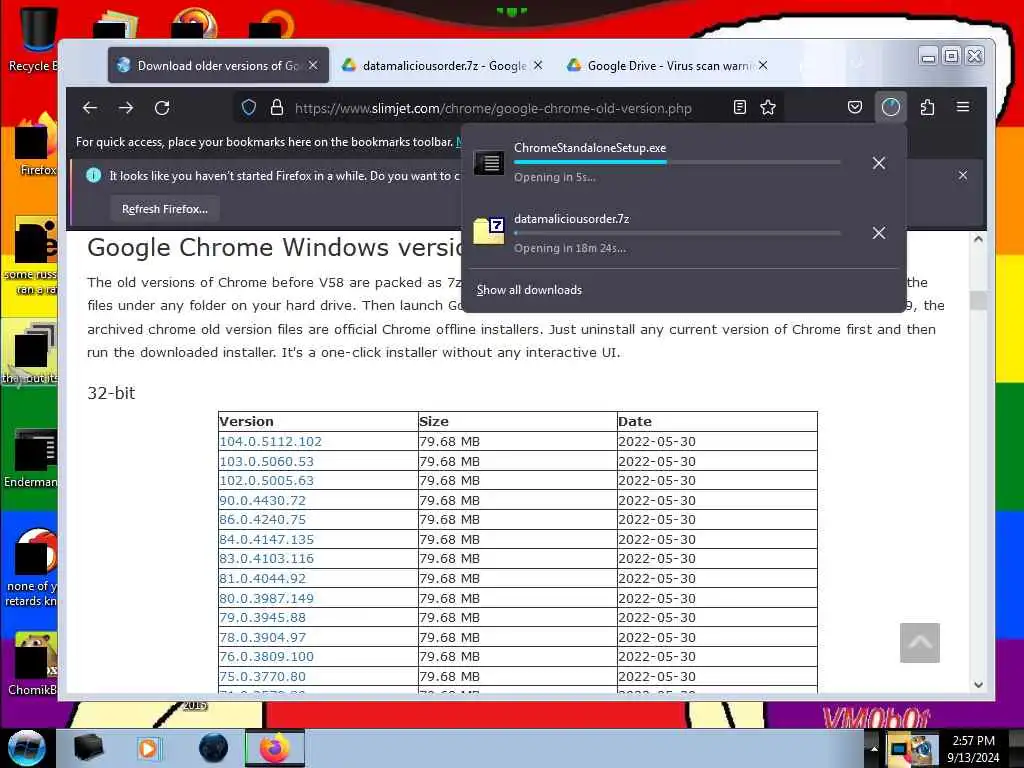Download Chrome version 86.0.4240.75
The height and width of the screenshot is (768, 1024).
coord(263,520)
